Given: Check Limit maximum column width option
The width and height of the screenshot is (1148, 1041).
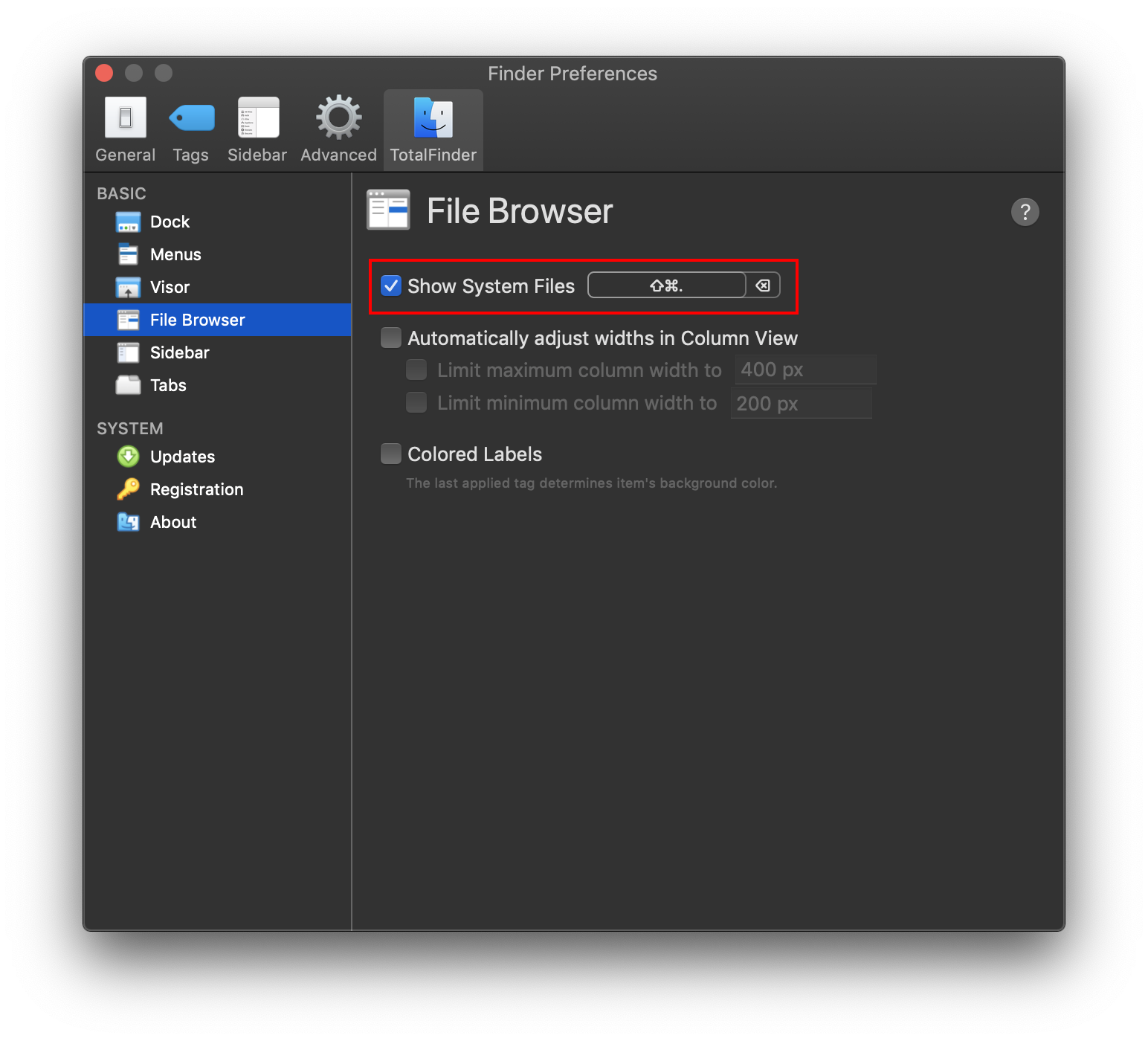Looking at the screenshot, I should 416,370.
